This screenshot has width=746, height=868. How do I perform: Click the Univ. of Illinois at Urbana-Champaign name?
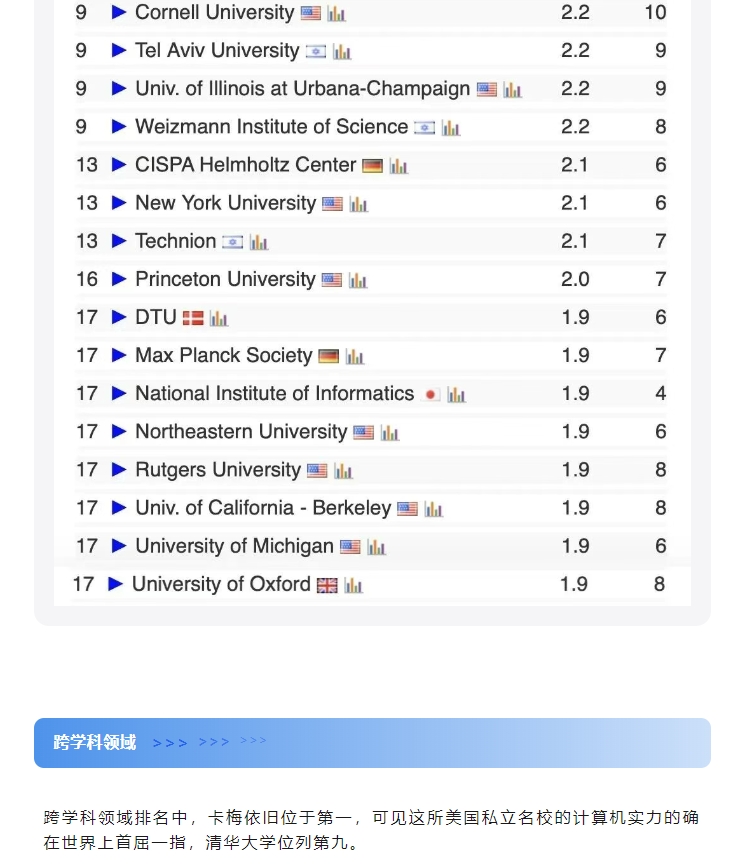302,89
